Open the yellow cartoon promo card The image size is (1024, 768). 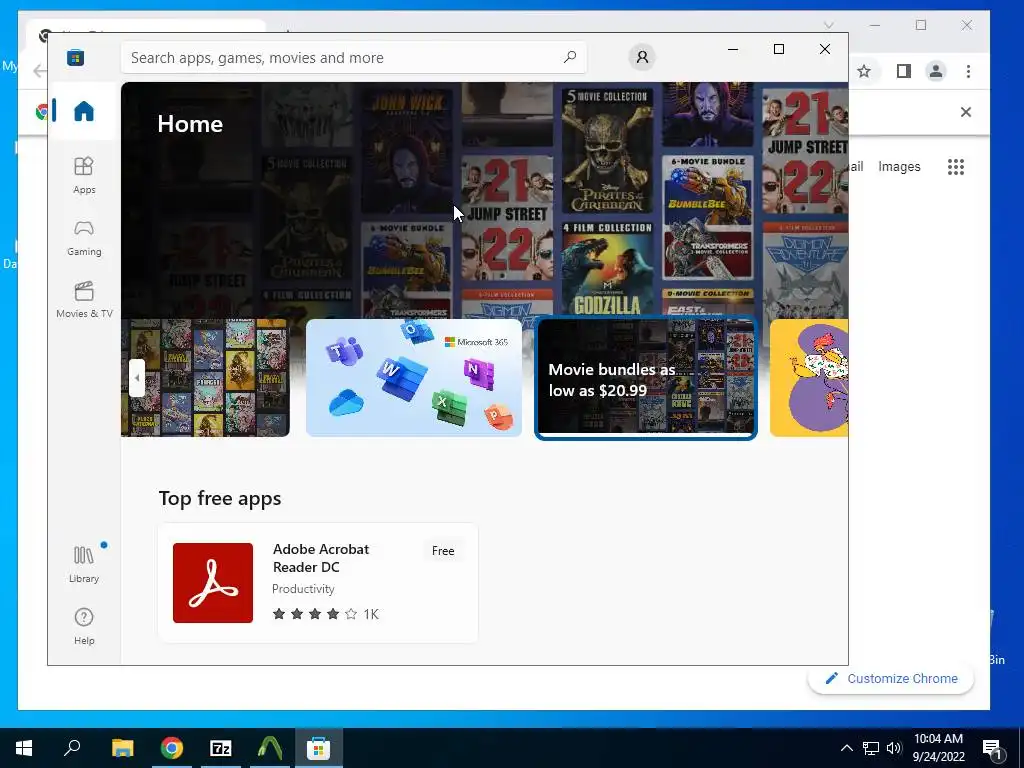point(809,378)
